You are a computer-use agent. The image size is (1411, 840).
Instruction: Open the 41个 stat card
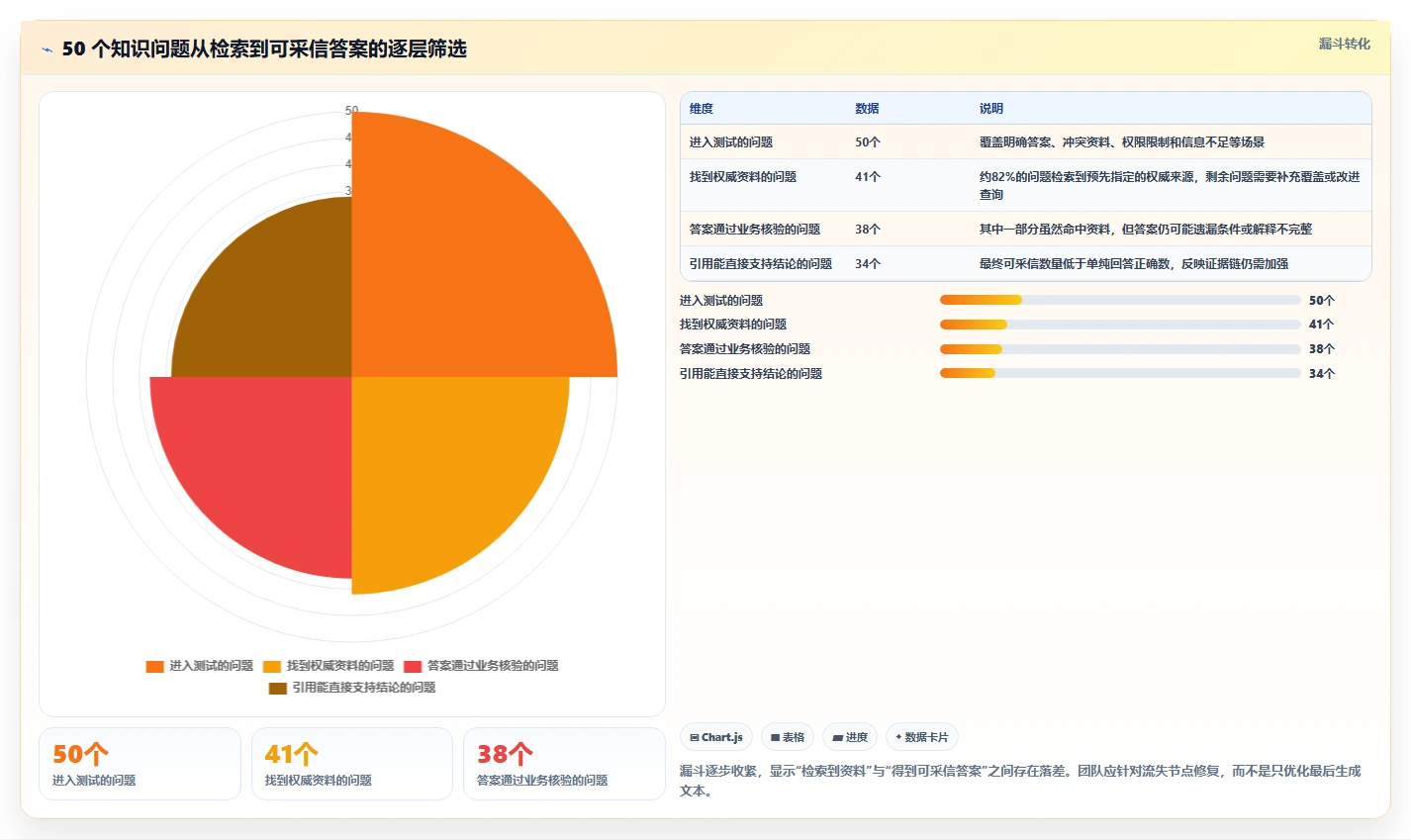352,764
